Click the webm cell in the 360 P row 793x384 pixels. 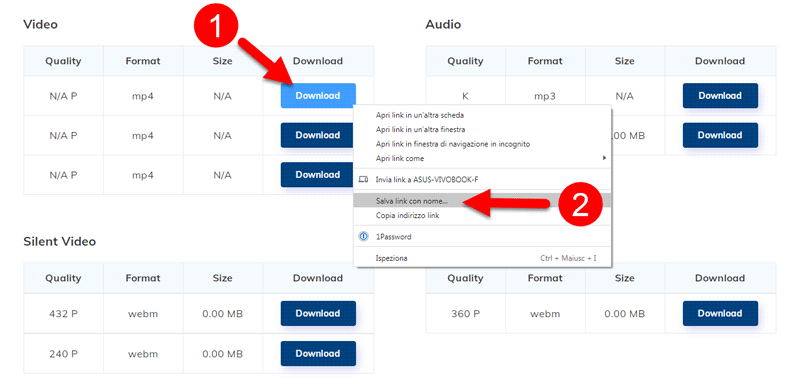pos(545,314)
